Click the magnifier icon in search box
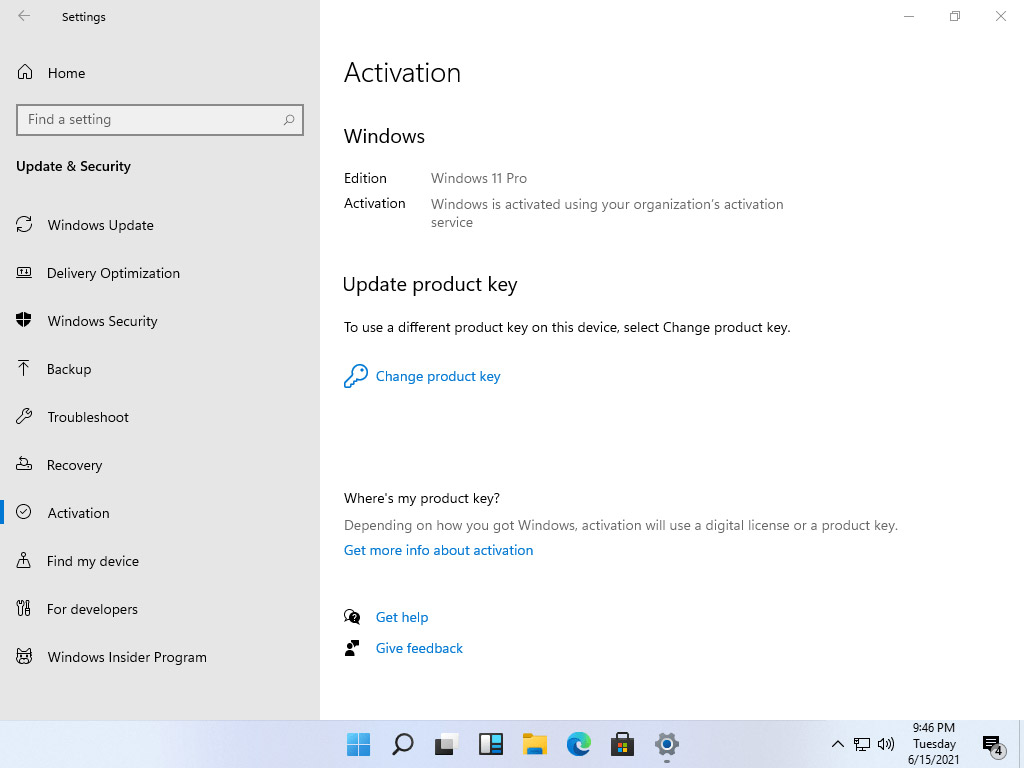This screenshot has height=768, width=1024. coord(289,120)
